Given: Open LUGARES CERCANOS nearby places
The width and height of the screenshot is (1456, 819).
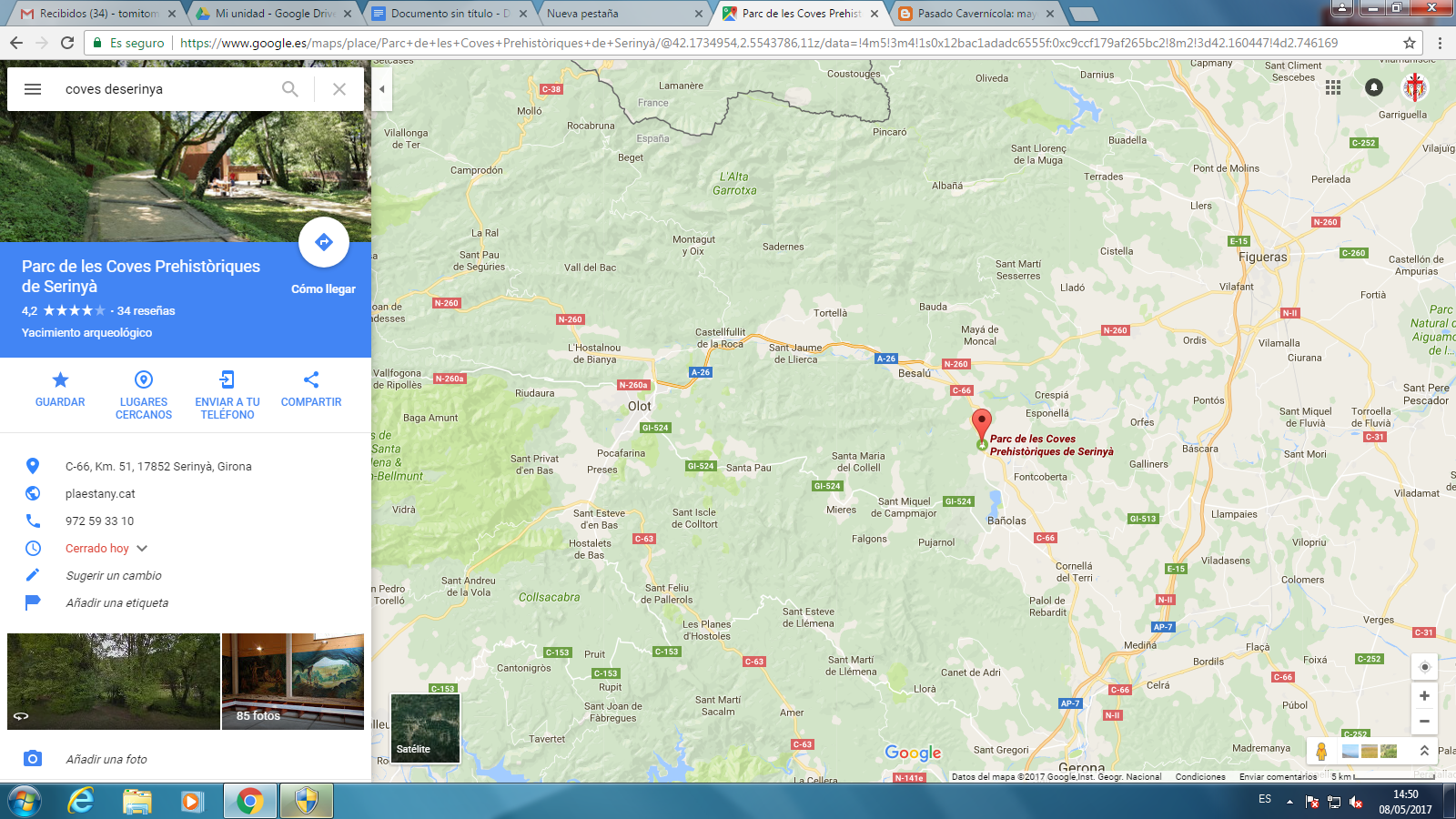Looking at the screenshot, I should tap(144, 396).
